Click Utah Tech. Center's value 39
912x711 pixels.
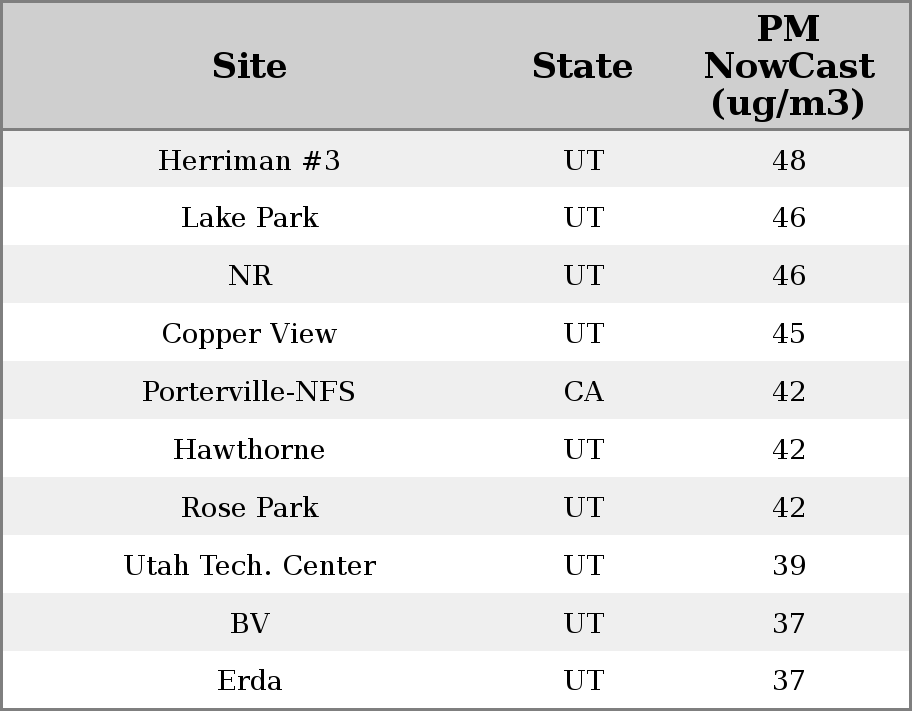click(x=788, y=566)
